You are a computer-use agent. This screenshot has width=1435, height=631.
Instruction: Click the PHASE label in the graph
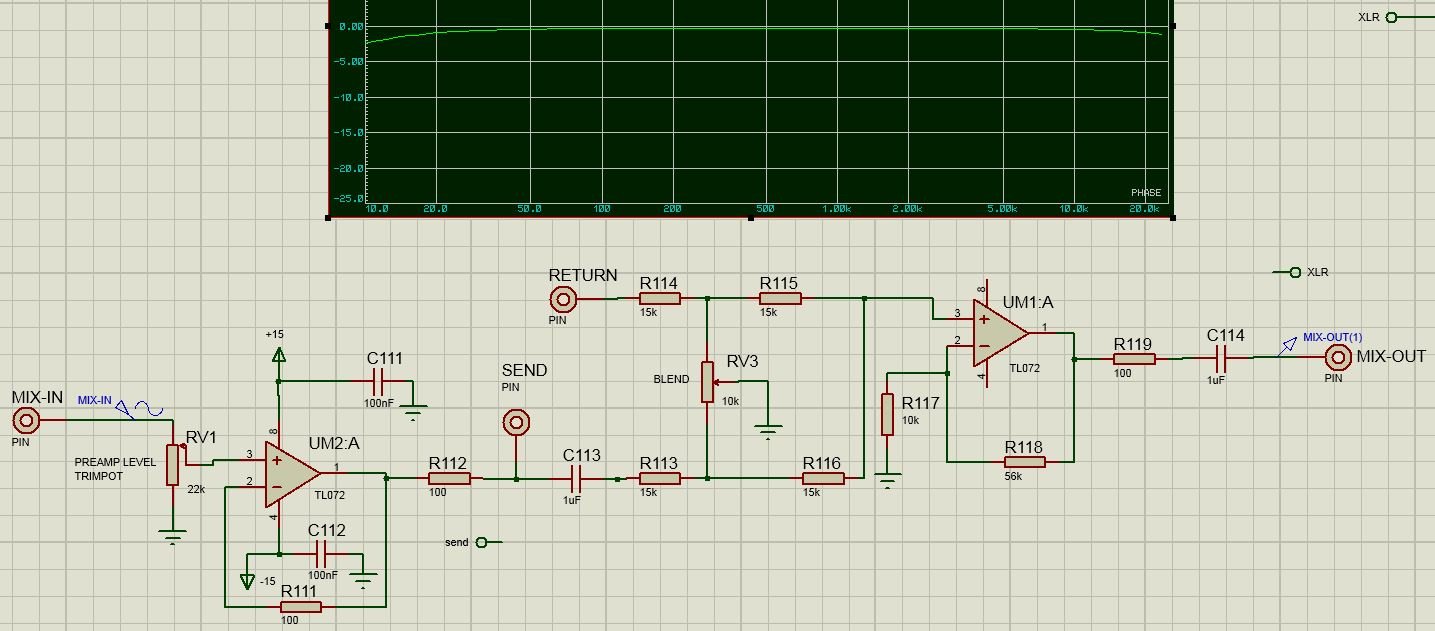click(x=1145, y=192)
